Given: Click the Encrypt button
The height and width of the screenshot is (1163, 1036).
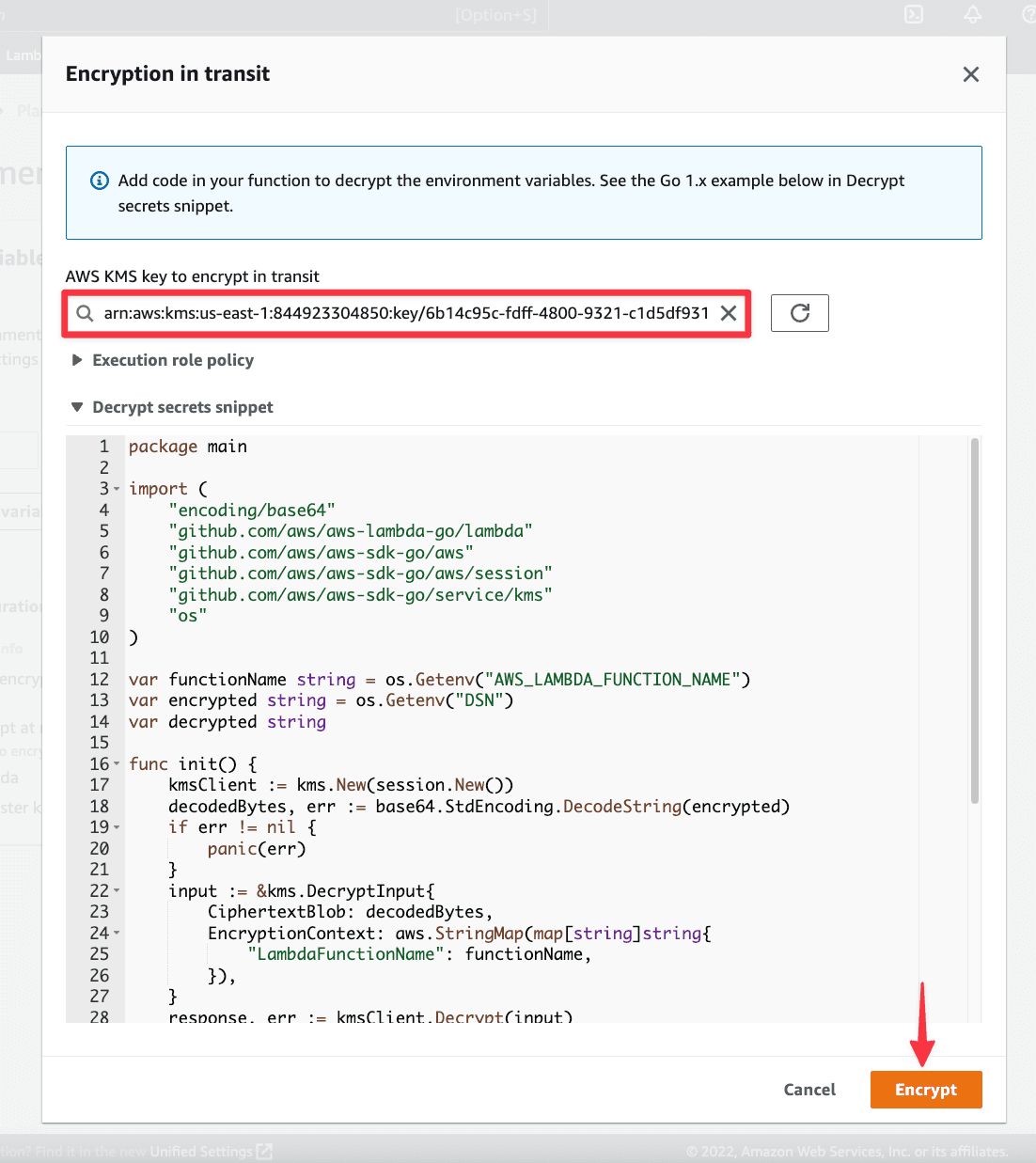Looking at the screenshot, I should pyautogui.click(x=926, y=1090).
